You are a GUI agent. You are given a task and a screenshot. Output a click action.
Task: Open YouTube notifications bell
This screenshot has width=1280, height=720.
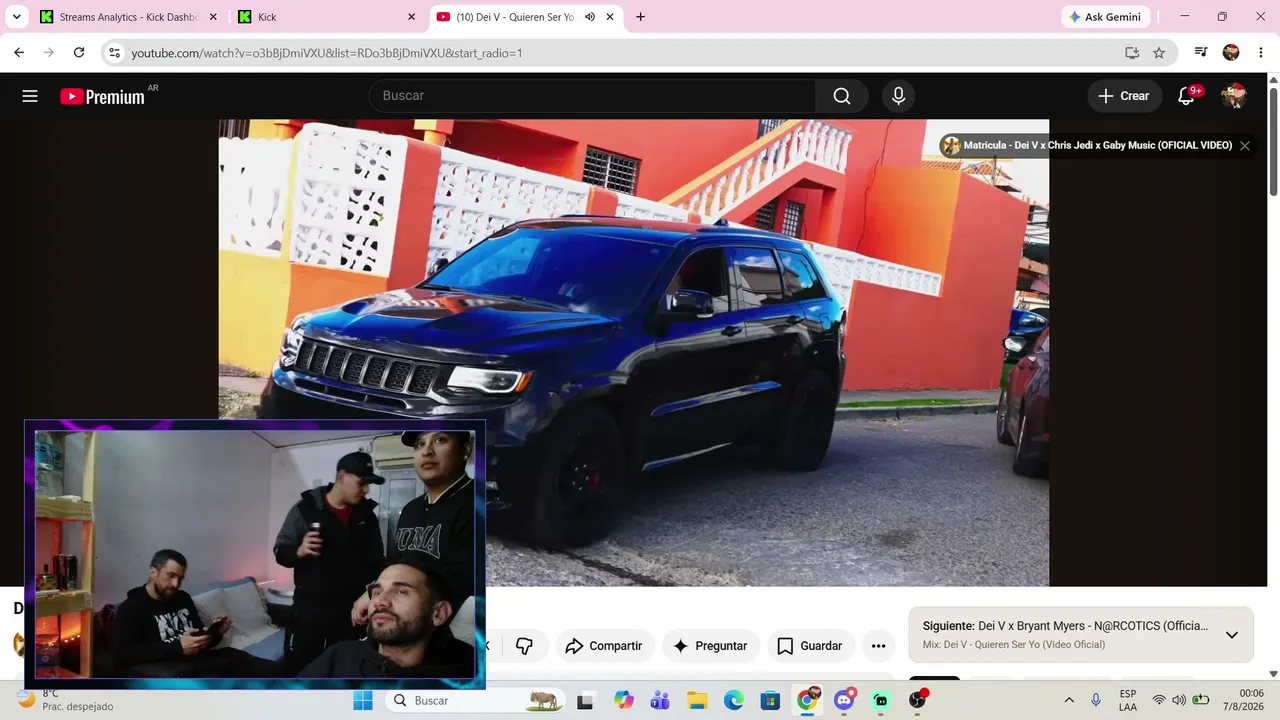1186,96
